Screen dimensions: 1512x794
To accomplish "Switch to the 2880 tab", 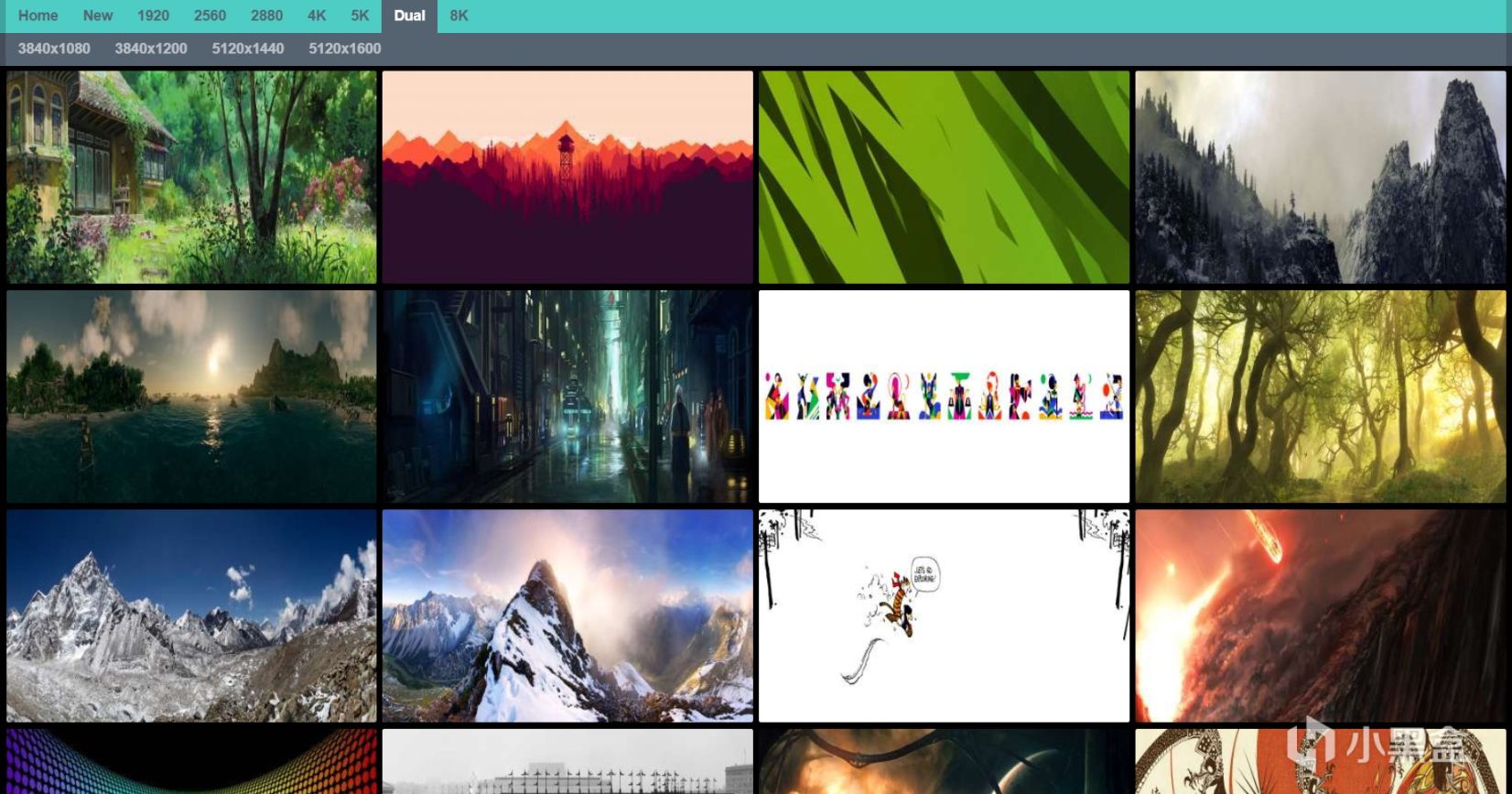I will pos(266,16).
